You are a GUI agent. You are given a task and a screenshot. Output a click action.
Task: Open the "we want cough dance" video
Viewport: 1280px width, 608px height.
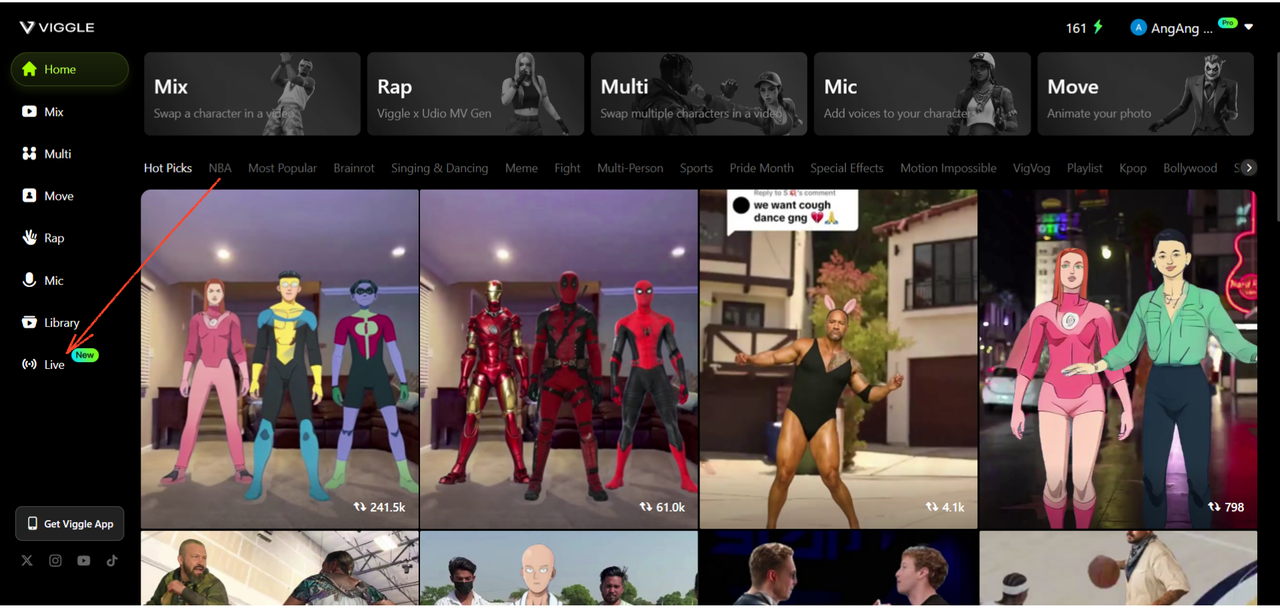pyautogui.click(x=838, y=359)
